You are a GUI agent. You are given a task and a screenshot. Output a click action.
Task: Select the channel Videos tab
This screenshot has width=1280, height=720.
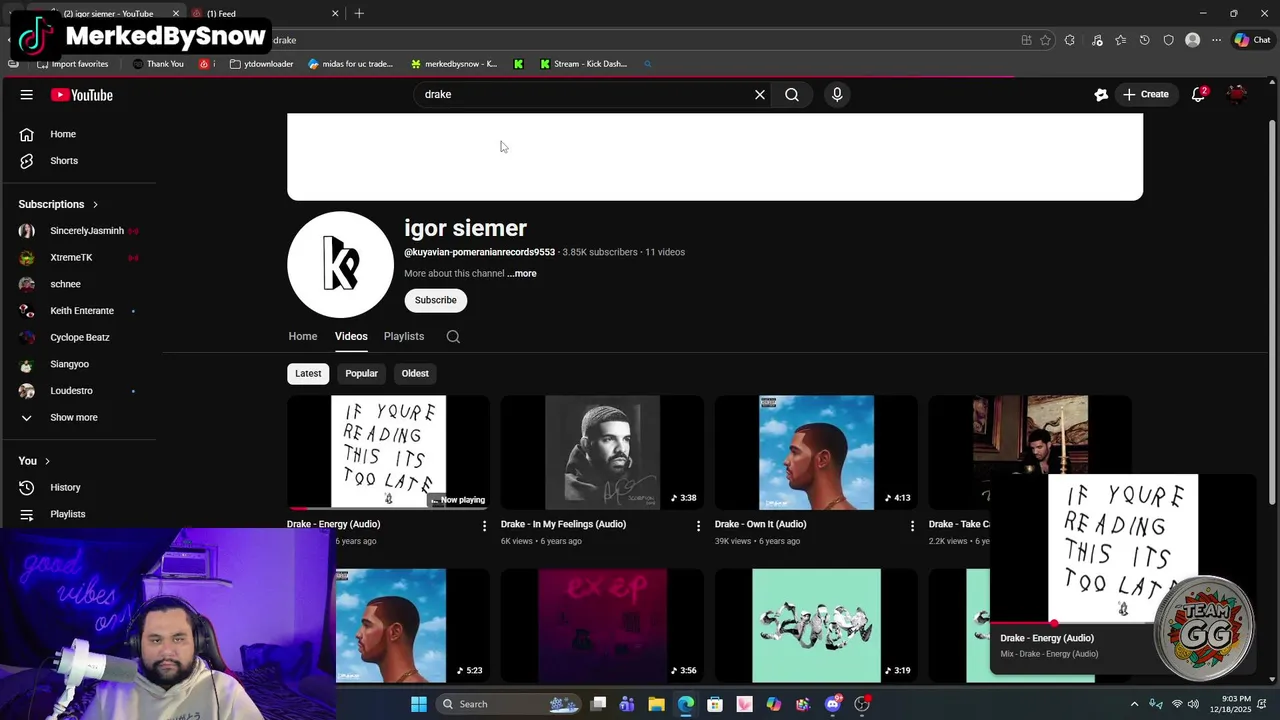click(351, 337)
